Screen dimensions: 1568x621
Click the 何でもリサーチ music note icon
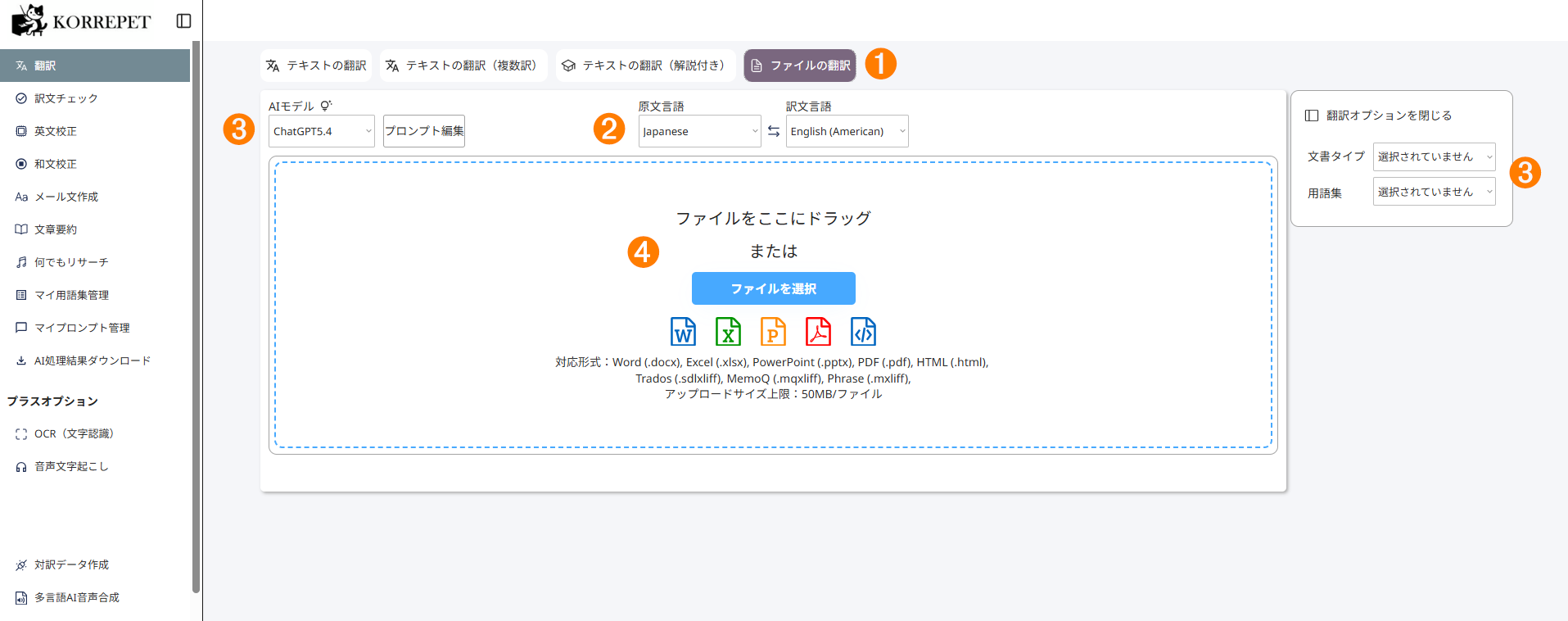21,262
